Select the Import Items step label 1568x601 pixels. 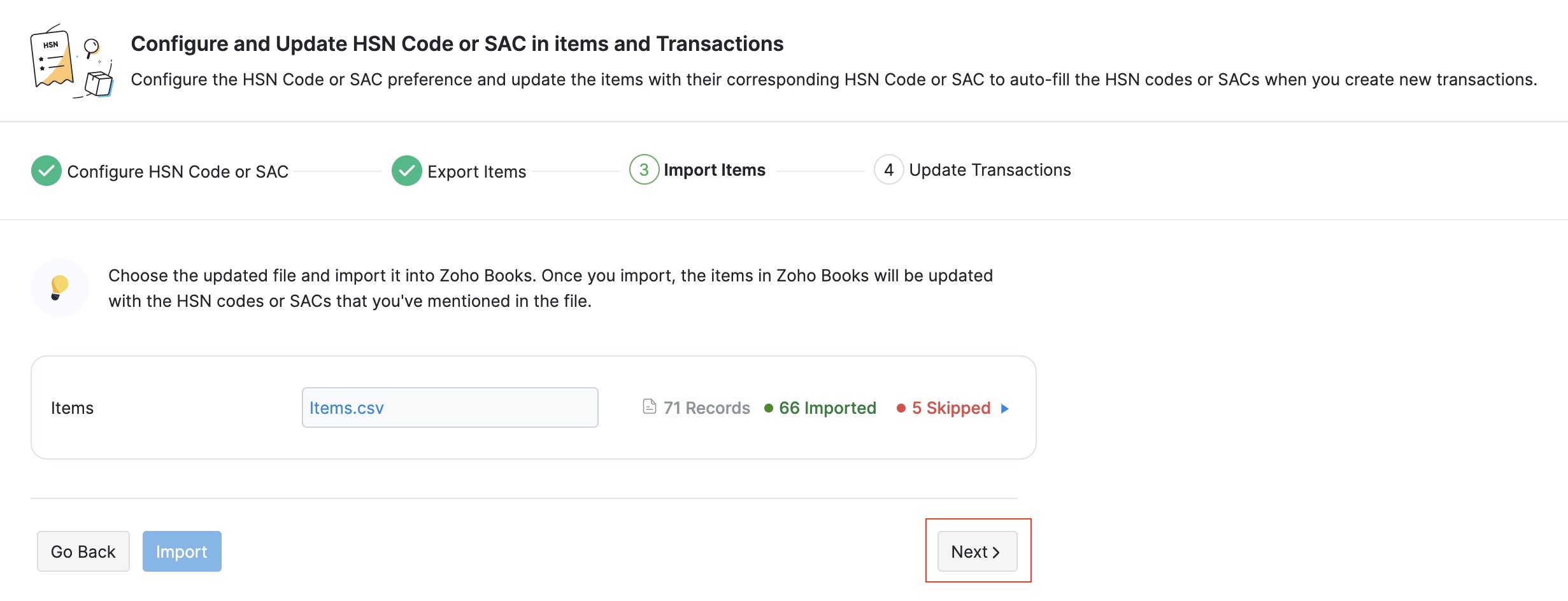(714, 170)
